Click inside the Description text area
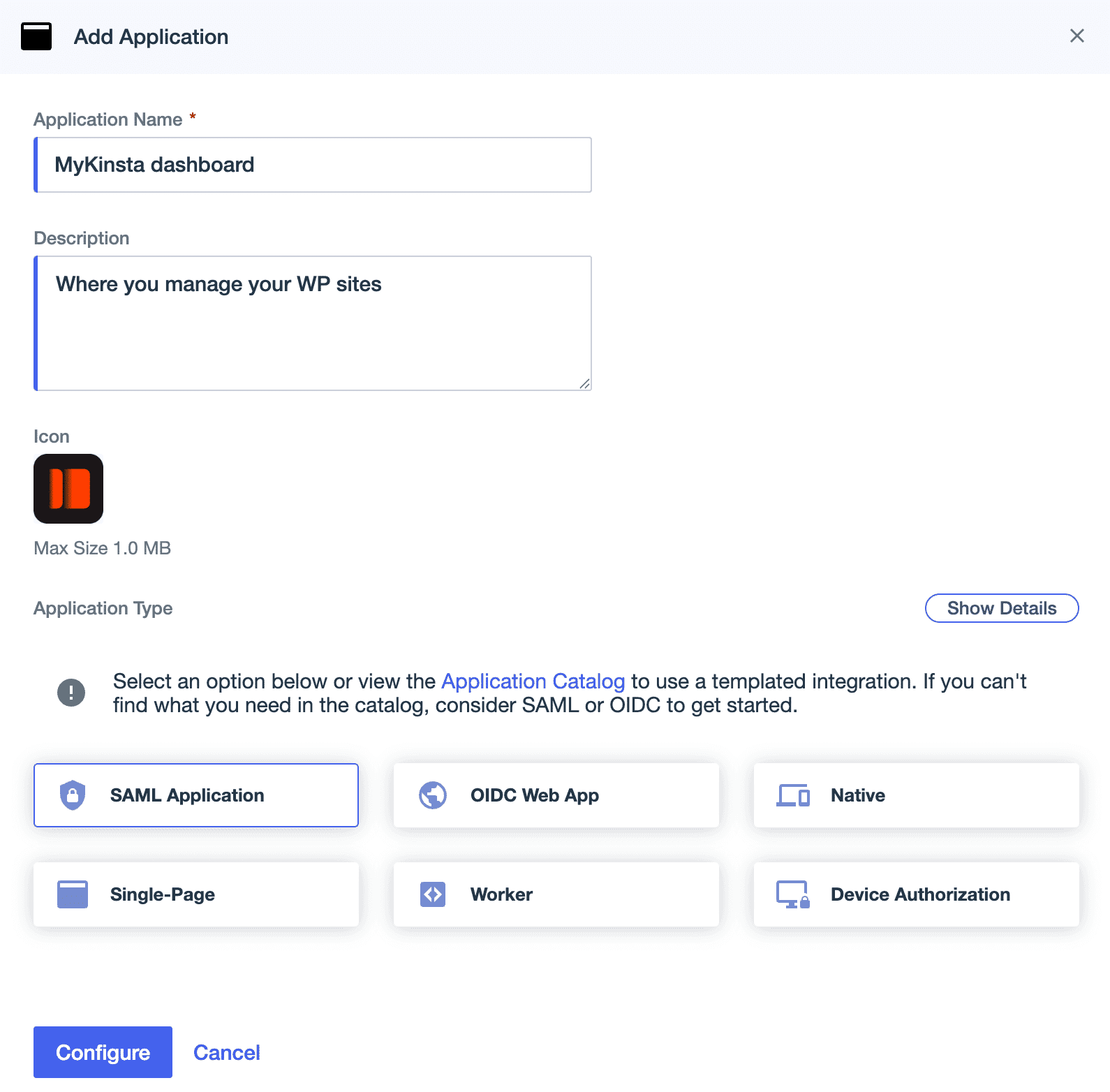Image resolution: width=1110 pixels, height=1092 pixels. (313, 321)
